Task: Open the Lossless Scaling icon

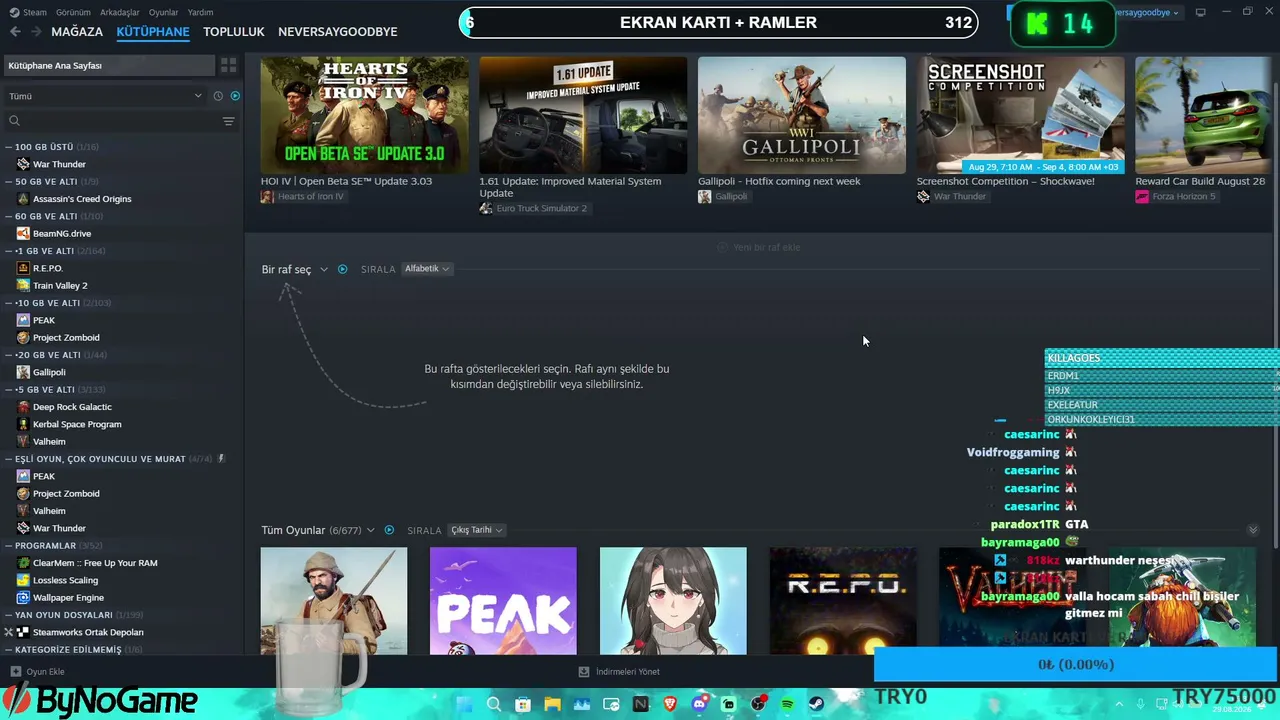Action: pyautogui.click(x=23, y=580)
